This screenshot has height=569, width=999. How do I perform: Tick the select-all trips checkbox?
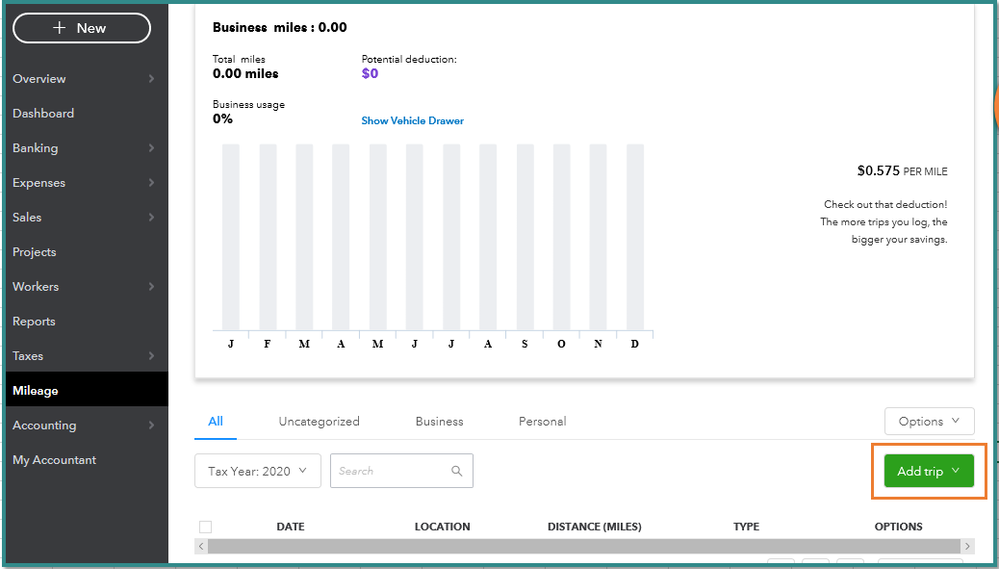tap(205, 527)
